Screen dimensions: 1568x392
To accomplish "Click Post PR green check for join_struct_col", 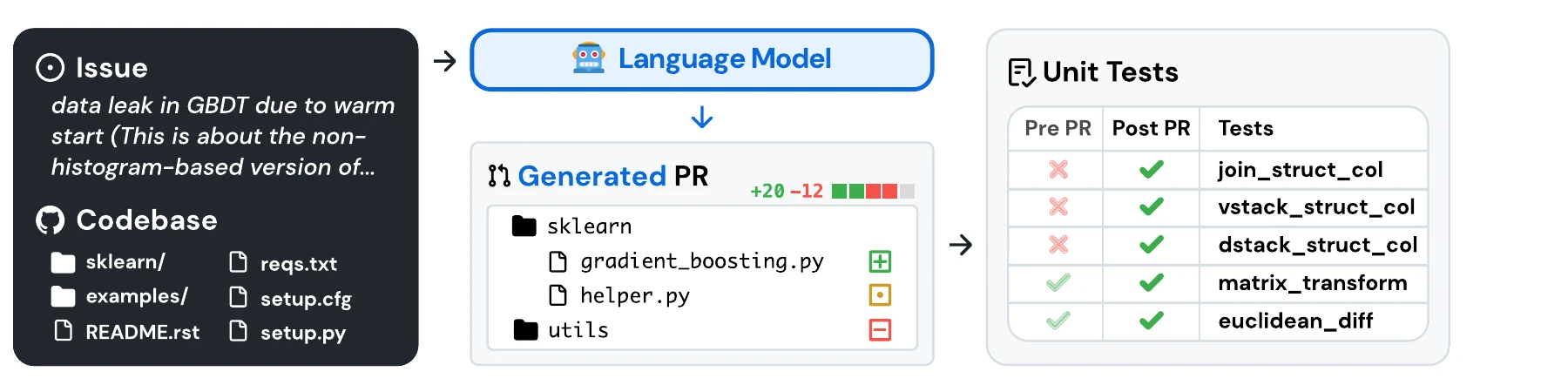I will tap(1152, 169).
